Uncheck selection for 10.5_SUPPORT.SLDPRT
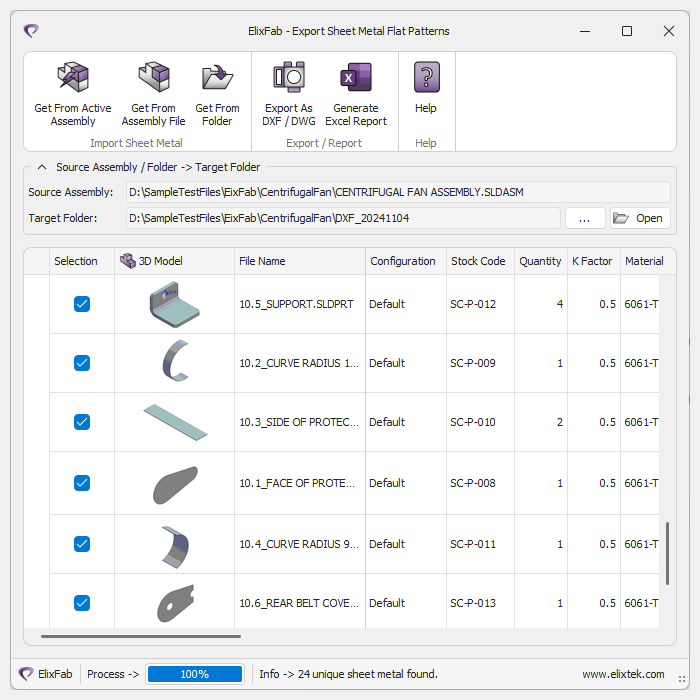The image size is (700, 700). point(82,304)
